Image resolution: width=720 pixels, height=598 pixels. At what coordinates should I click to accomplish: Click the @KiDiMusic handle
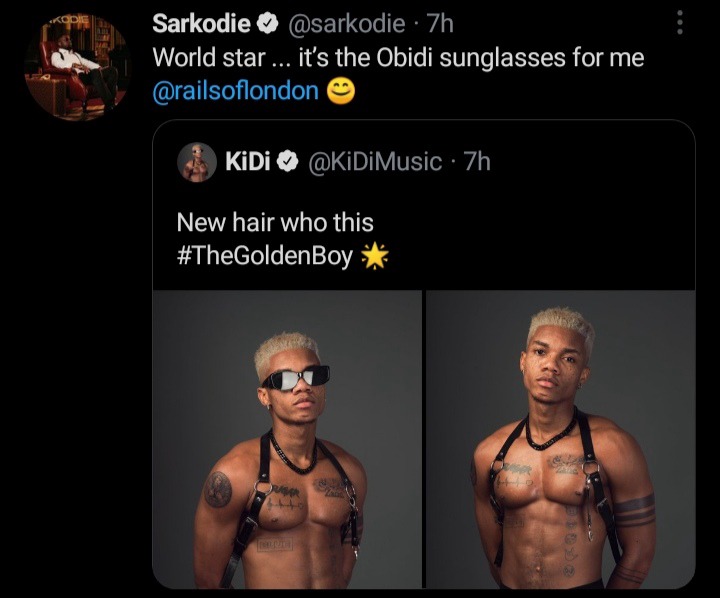[x=375, y=162]
